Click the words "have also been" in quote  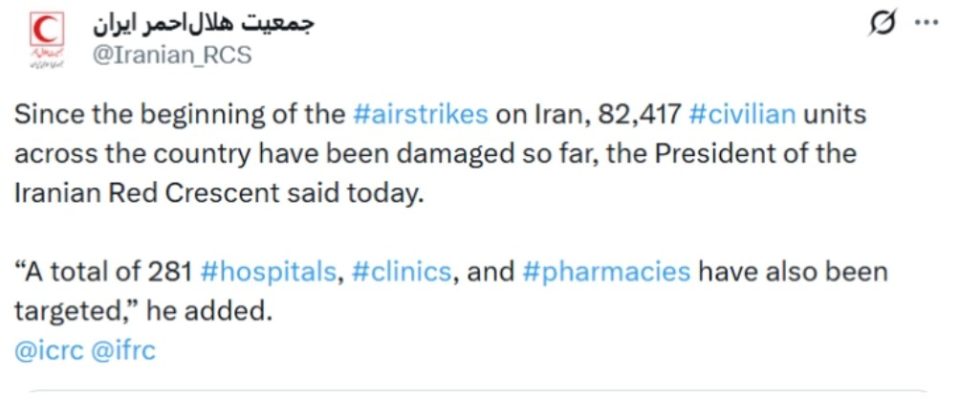[x=792, y=272]
